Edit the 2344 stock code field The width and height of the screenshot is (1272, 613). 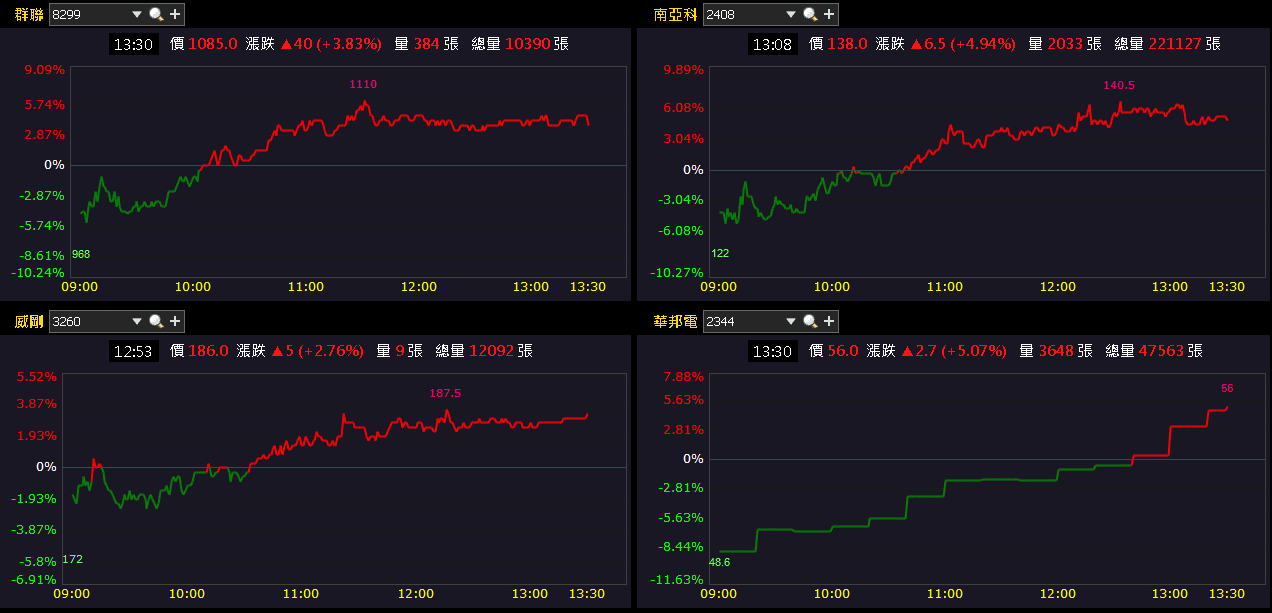coord(743,321)
